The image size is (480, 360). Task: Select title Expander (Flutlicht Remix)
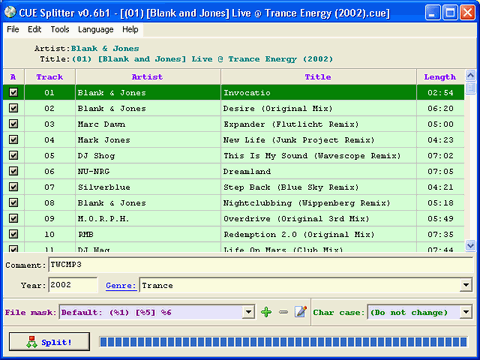point(291,124)
